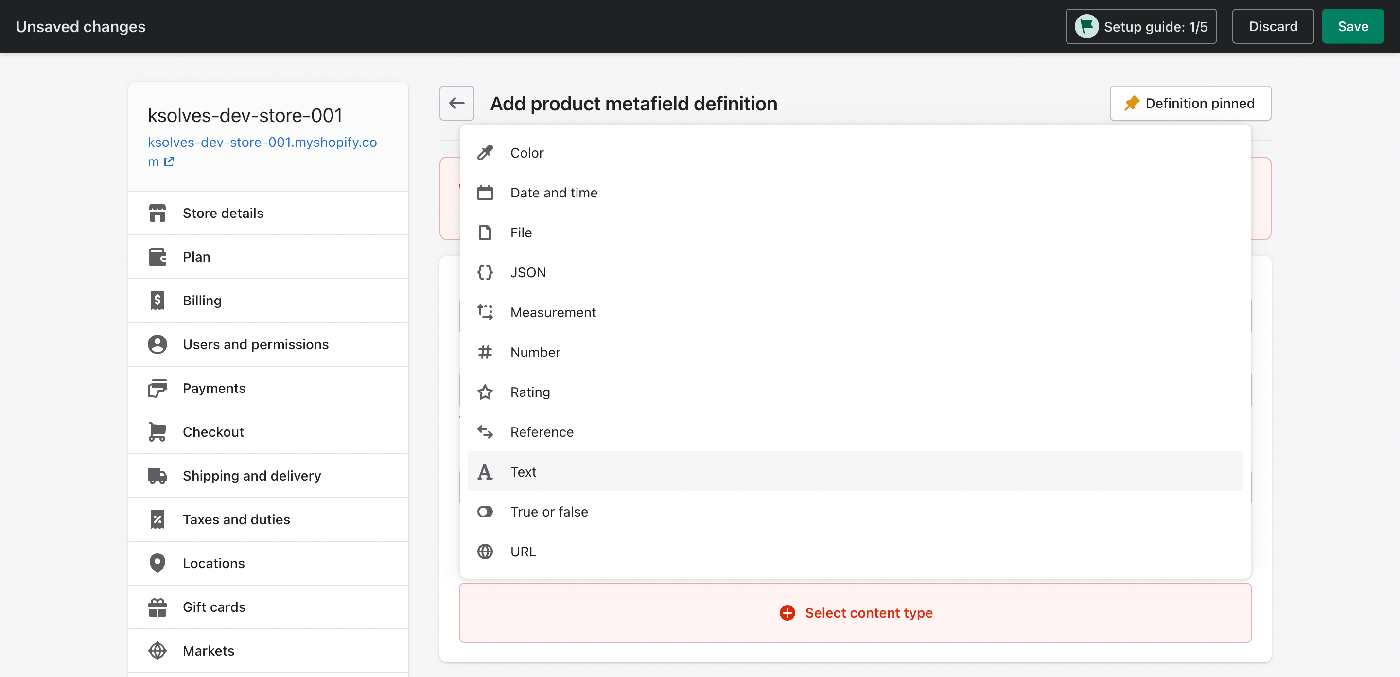This screenshot has width=1400, height=677.
Task: Pick Measurement as the content type
Action: 855,312
